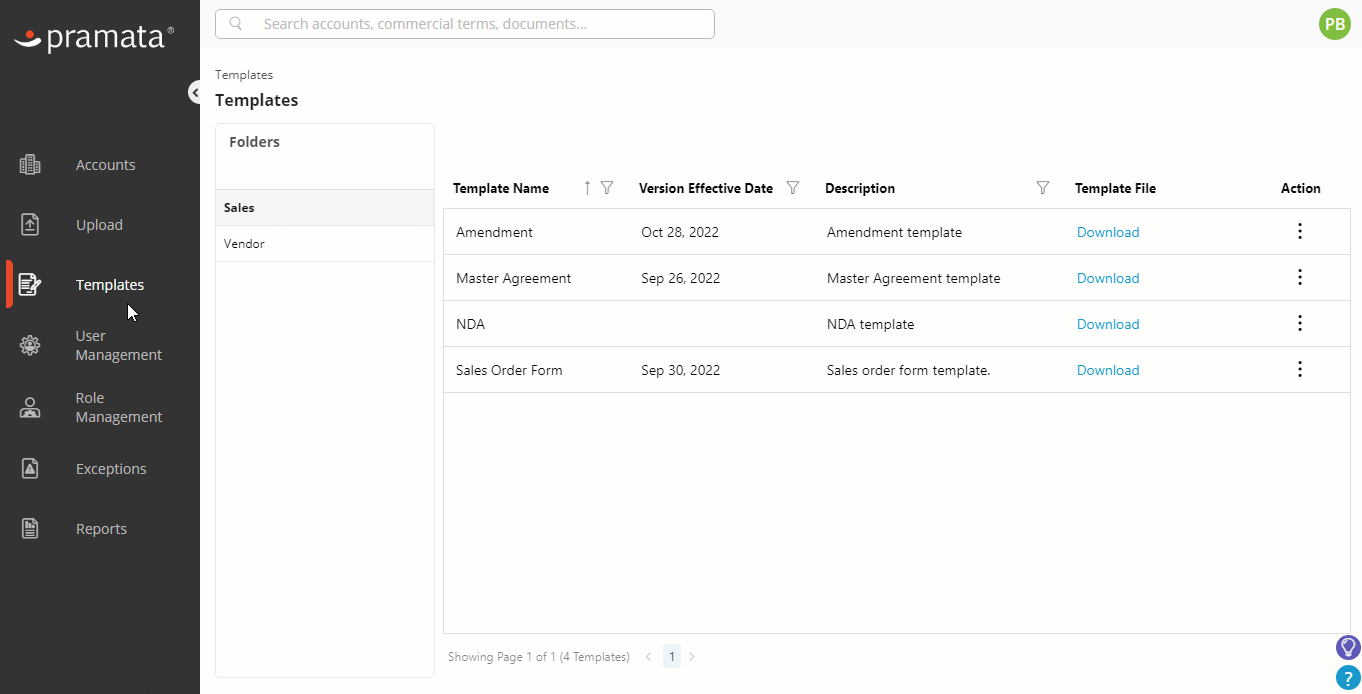Image resolution: width=1362 pixels, height=694 pixels.
Task: Go to next page arrow
Action: [x=691, y=657]
